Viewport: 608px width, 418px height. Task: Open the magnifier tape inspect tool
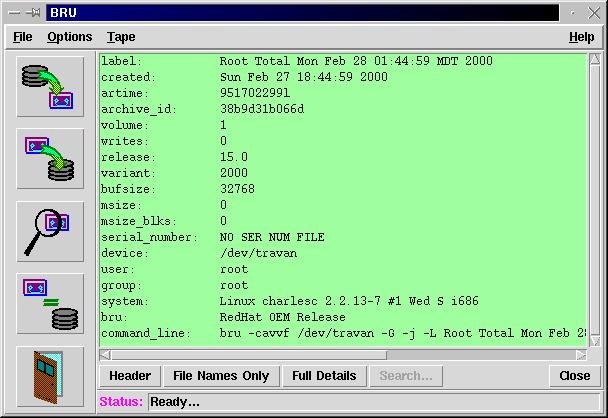click(50, 231)
